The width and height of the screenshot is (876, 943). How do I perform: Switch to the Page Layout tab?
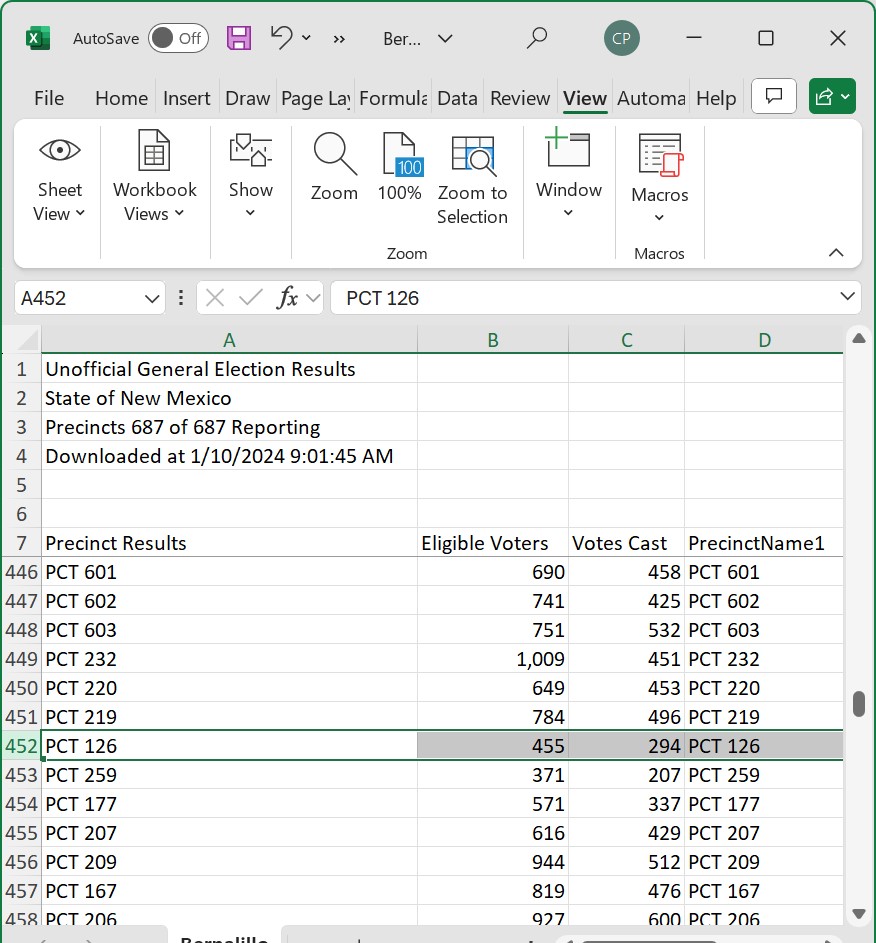pyautogui.click(x=316, y=98)
